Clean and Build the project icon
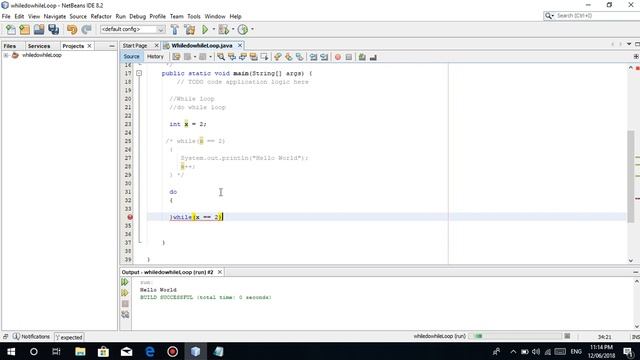The width and height of the screenshot is (640, 360). click(x=190, y=29)
